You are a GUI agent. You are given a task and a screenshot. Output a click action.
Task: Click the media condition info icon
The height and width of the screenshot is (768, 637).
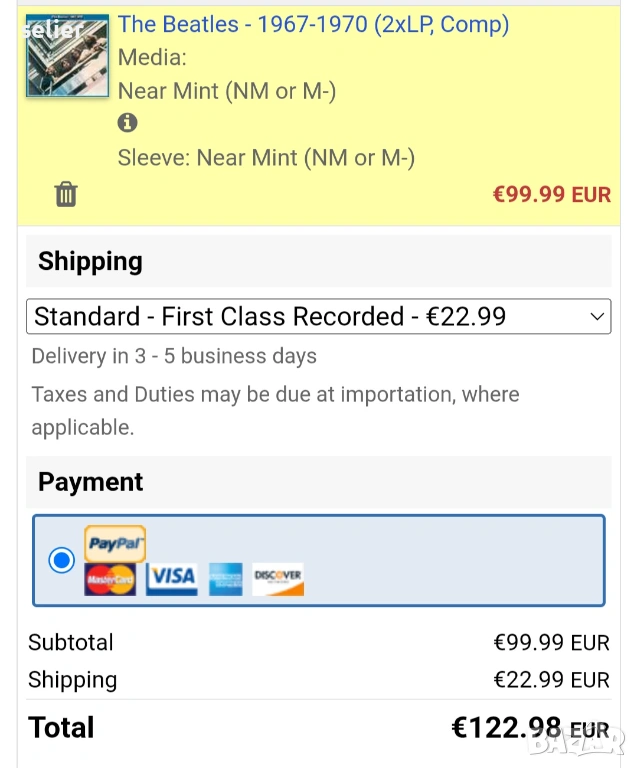127,123
